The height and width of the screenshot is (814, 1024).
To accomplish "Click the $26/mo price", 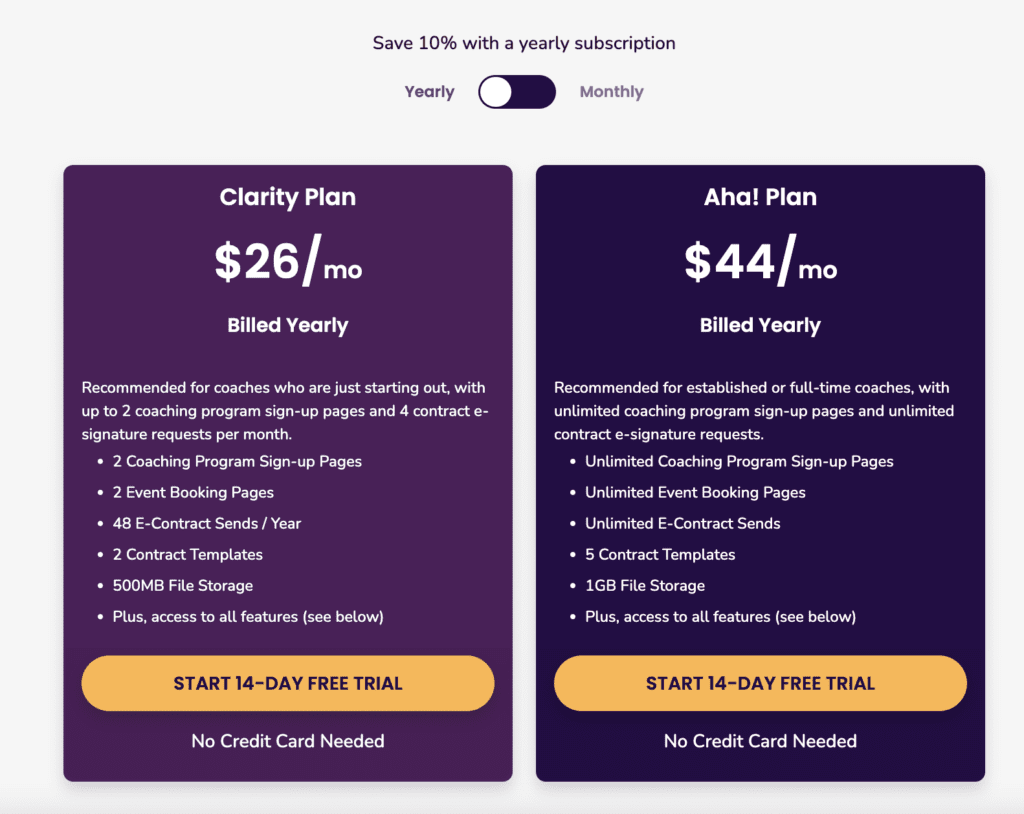I will point(288,262).
